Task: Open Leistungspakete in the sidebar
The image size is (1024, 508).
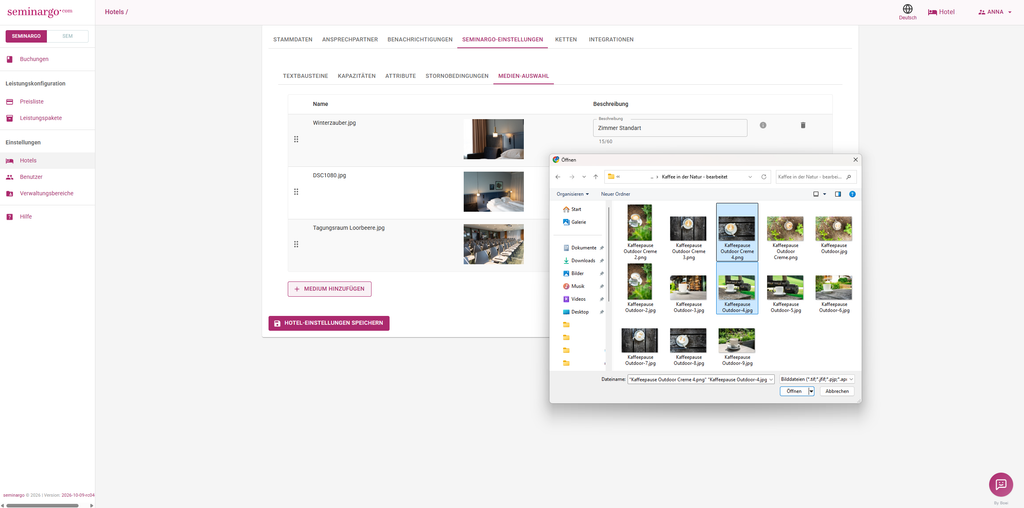Action: point(40,118)
